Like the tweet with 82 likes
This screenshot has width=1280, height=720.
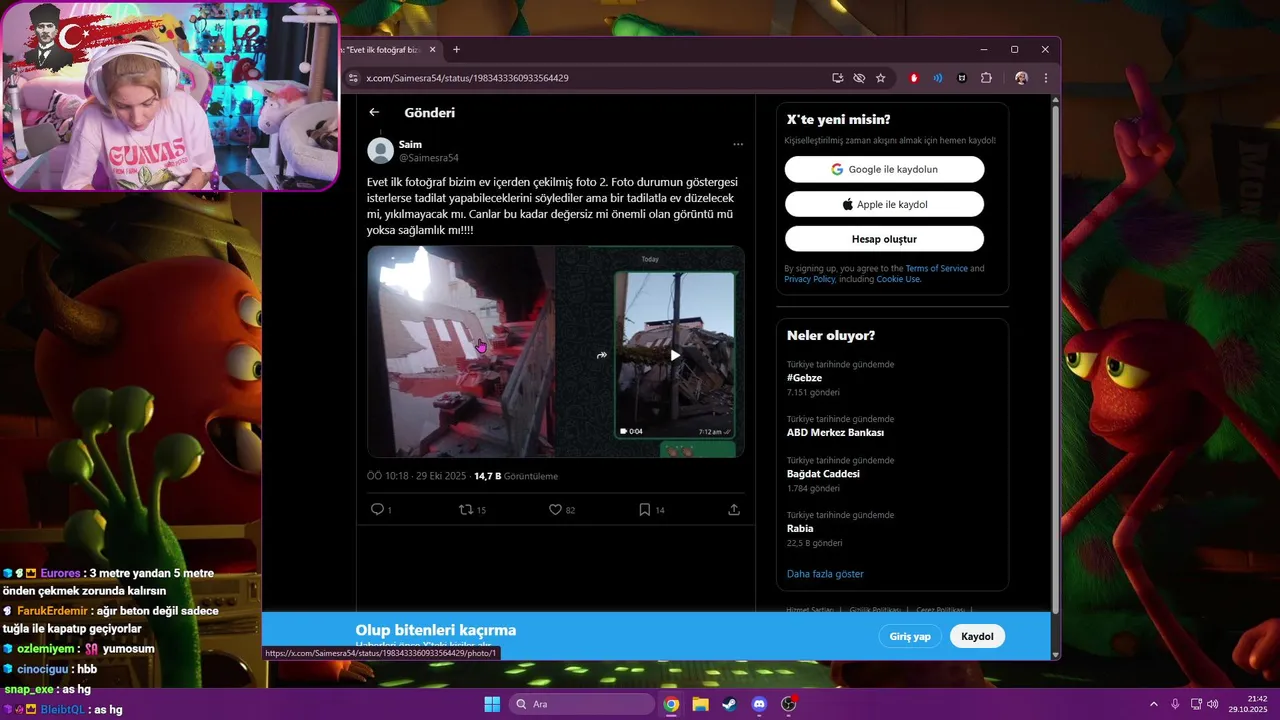click(x=555, y=510)
